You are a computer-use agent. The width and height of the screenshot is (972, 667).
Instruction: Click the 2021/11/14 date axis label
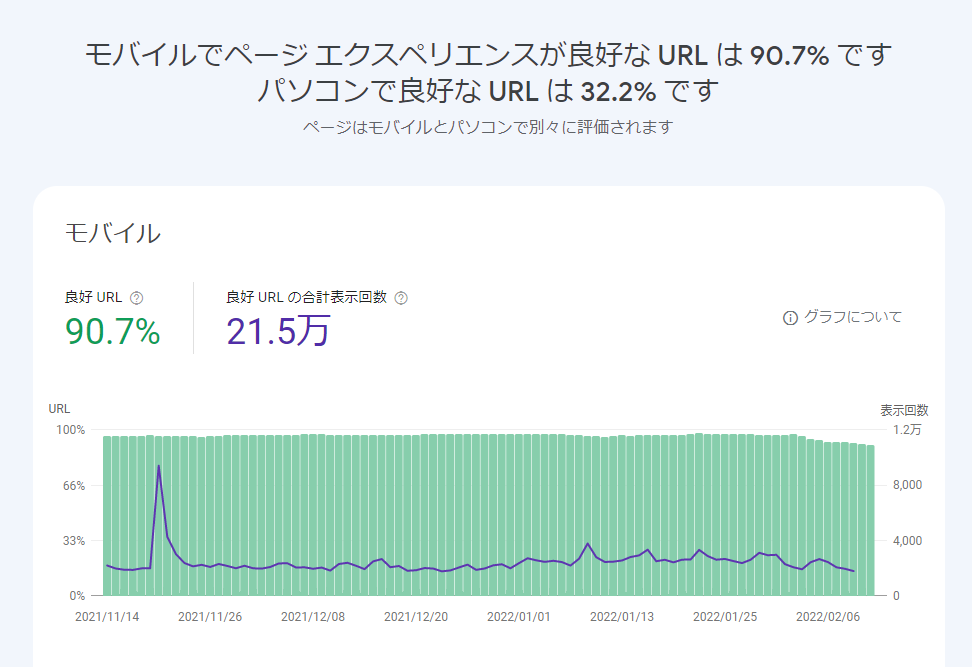(x=106, y=617)
